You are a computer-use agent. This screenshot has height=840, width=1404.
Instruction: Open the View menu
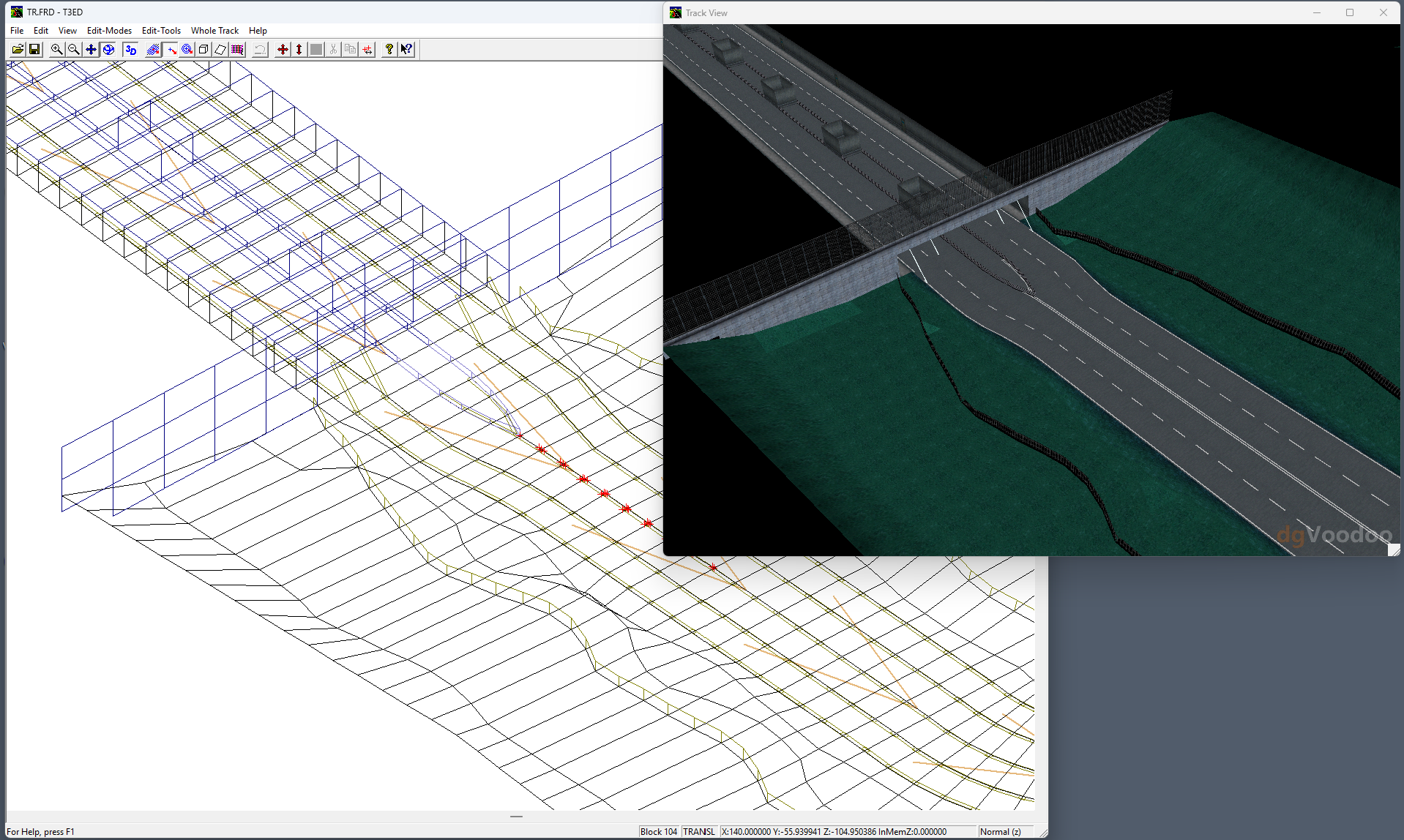(x=67, y=31)
